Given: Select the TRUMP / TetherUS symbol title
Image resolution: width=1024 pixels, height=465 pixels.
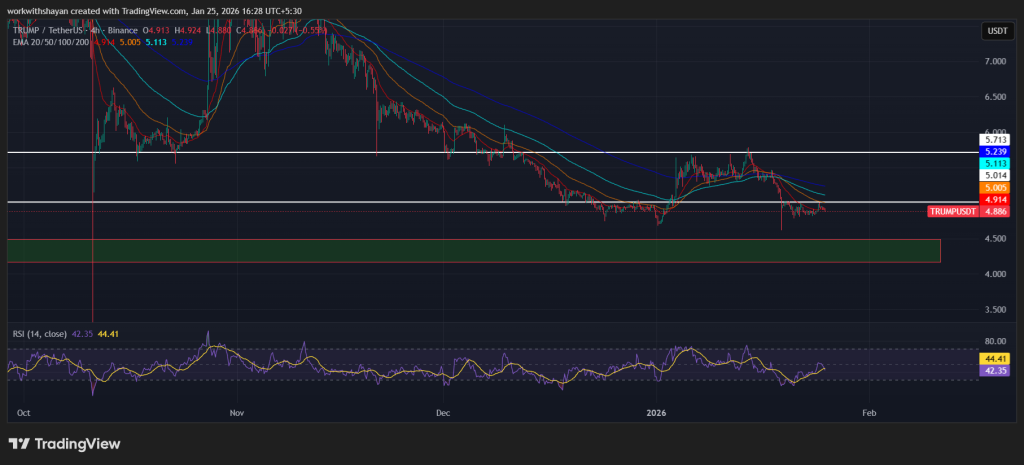Looking at the screenshot, I should pyautogui.click(x=61, y=31).
